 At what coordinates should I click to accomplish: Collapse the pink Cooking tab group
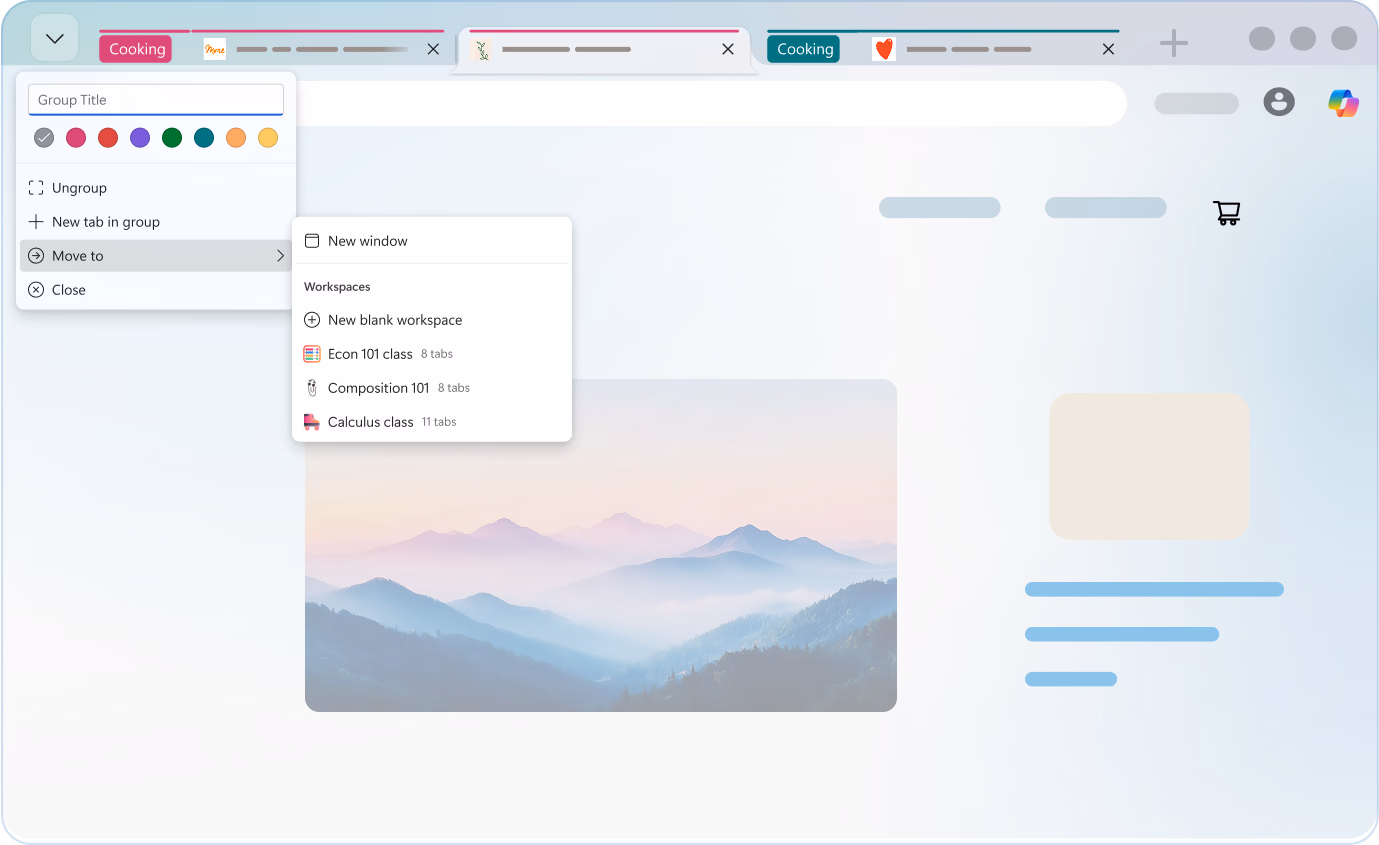[135, 49]
